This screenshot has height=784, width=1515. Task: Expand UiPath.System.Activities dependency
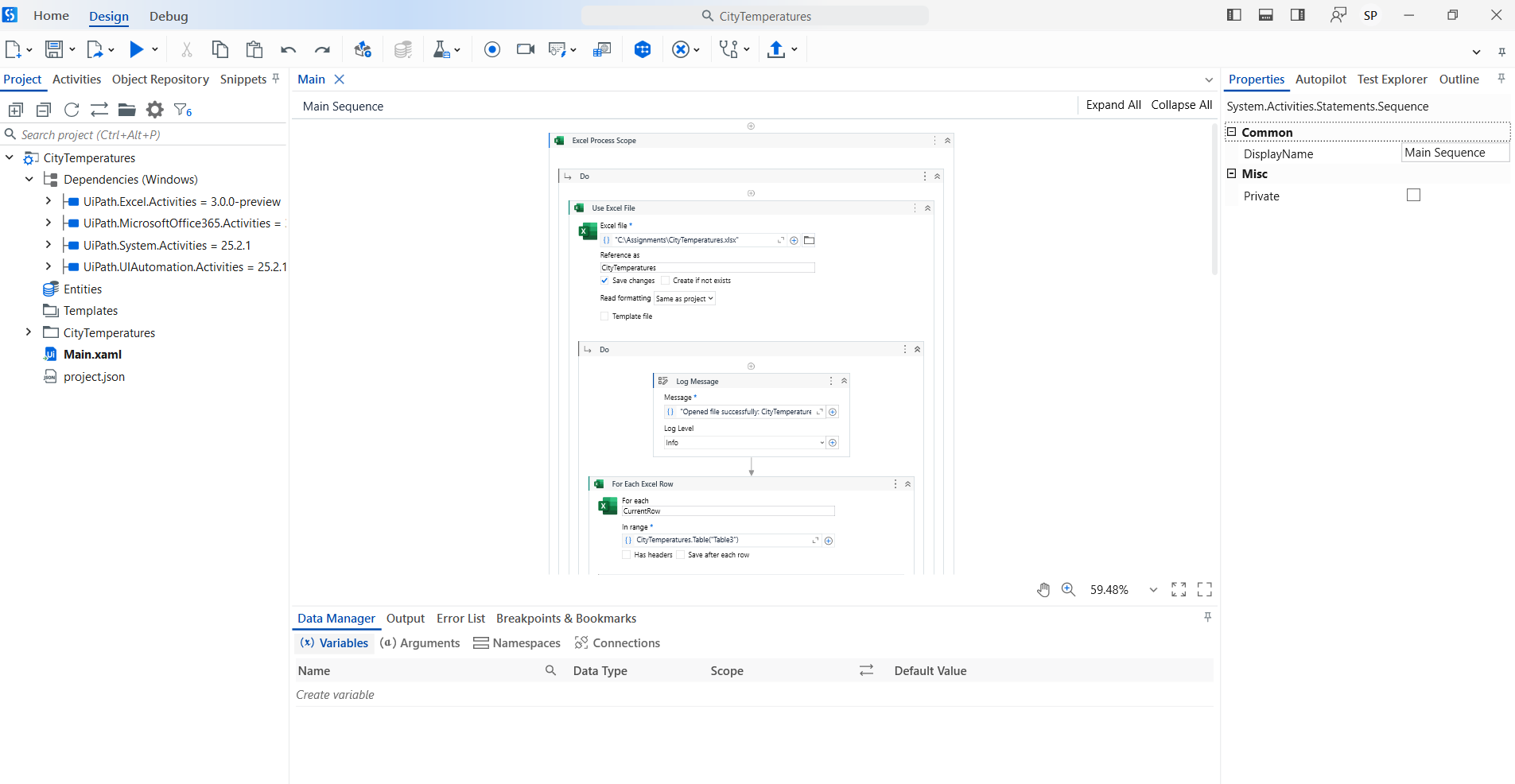coord(49,245)
